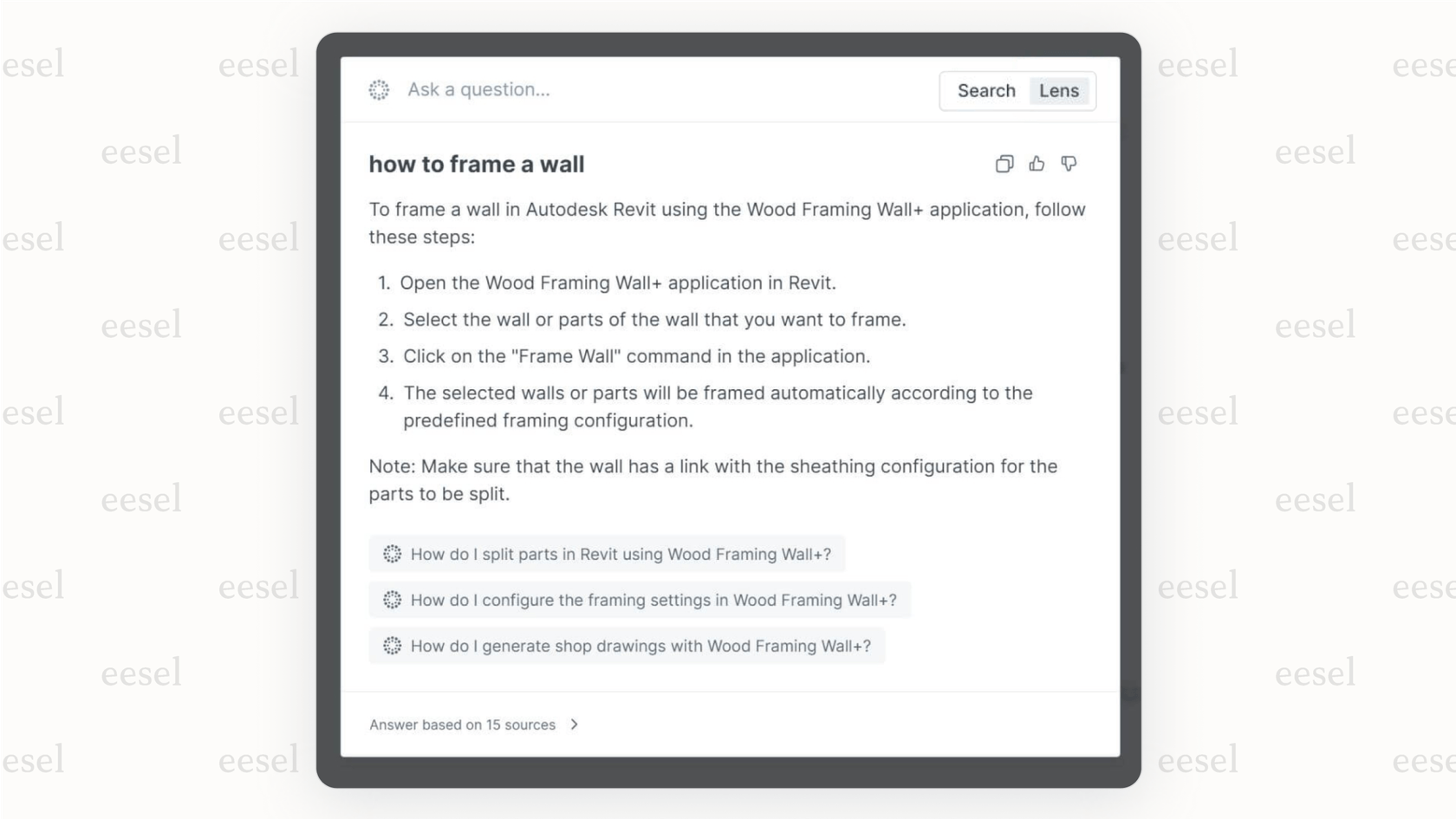
Task: Select the Search tab
Action: point(986,90)
